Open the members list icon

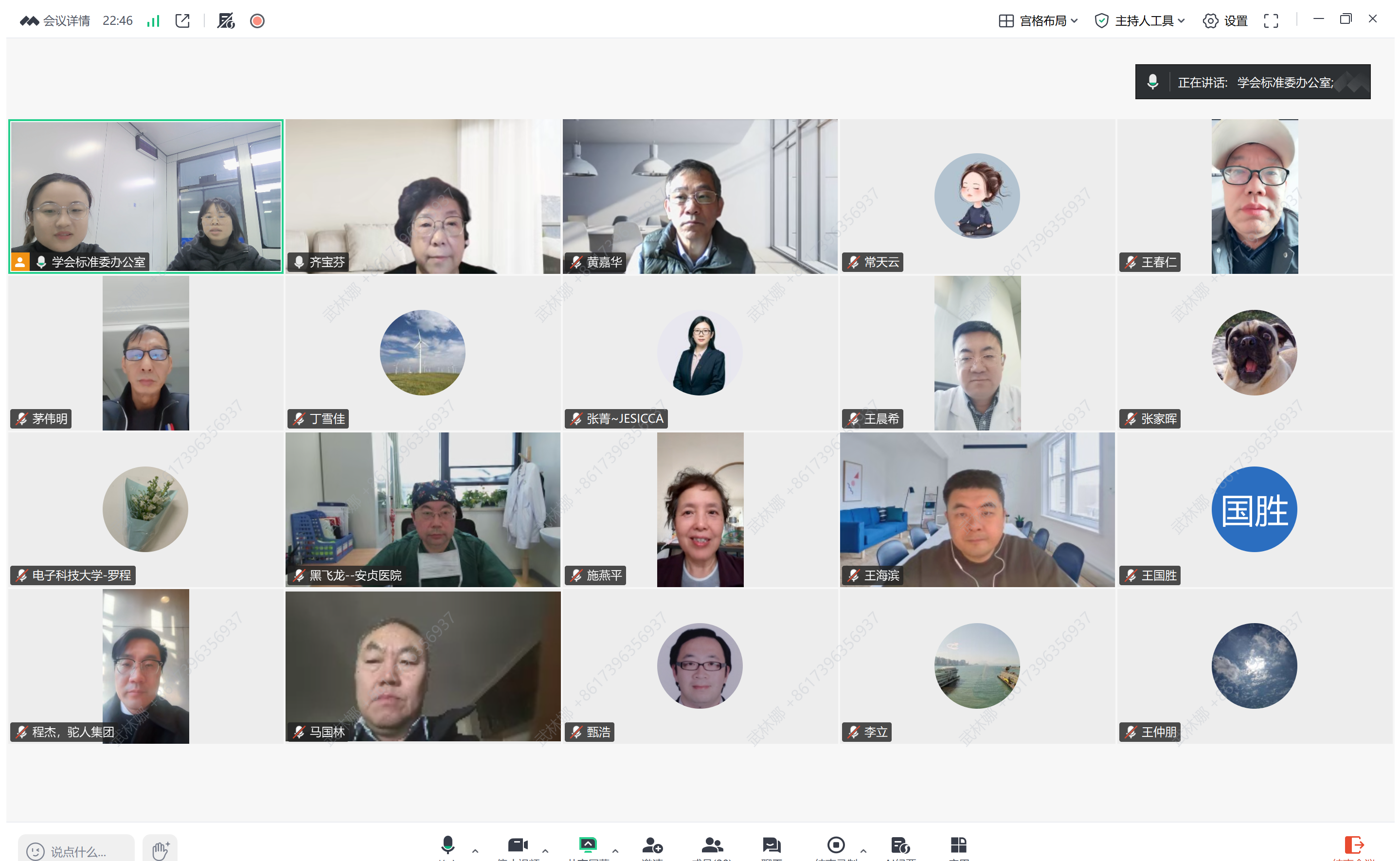[712, 844]
